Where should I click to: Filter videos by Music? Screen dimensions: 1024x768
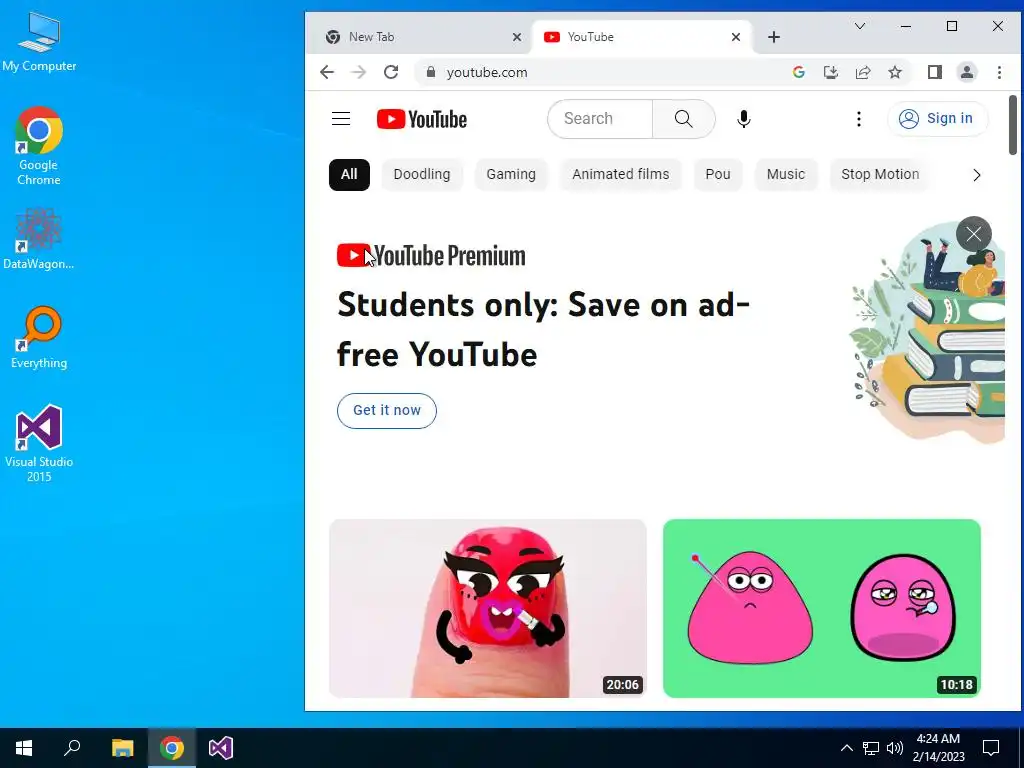pos(786,174)
